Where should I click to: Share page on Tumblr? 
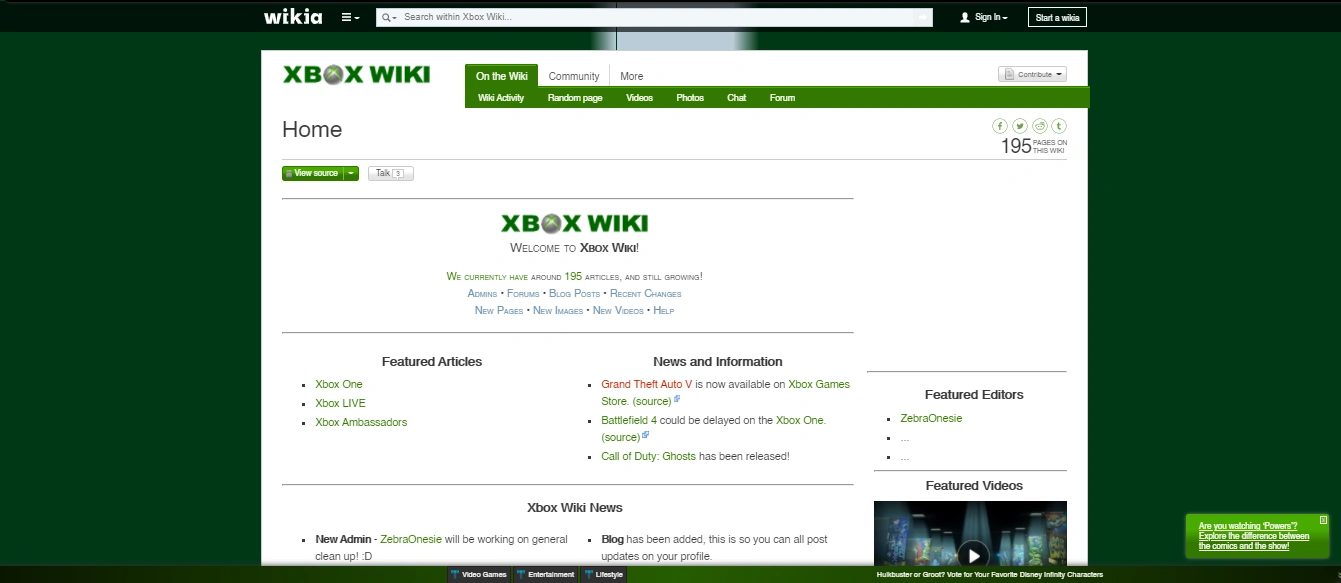point(1059,125)
